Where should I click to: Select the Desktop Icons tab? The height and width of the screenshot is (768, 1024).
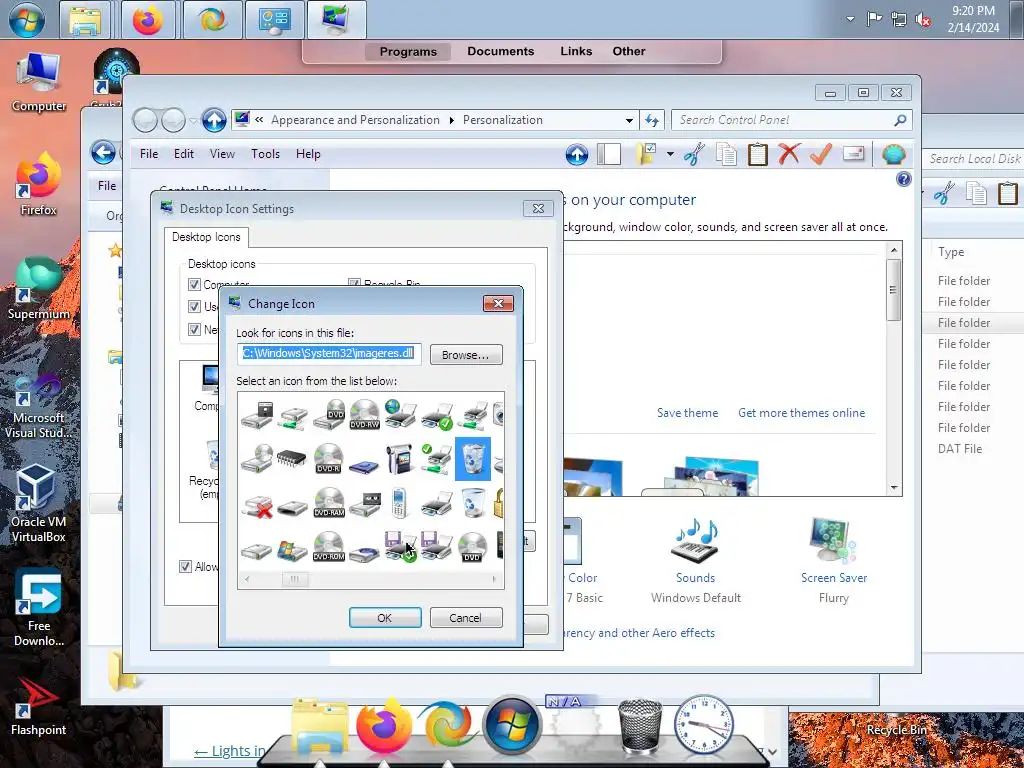[206, 237]
